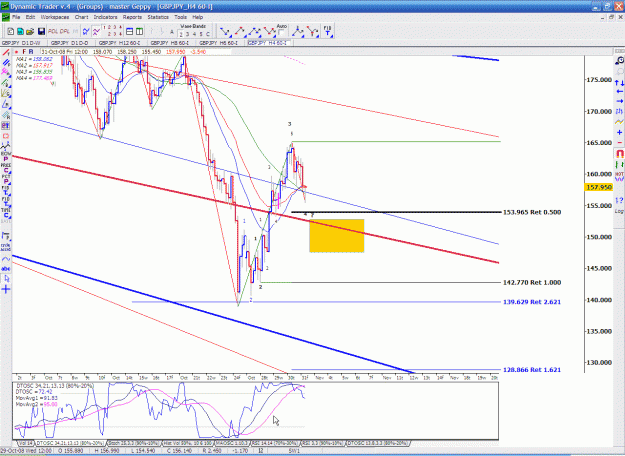The height and width of the screenshot is (456, 625).
Task: Select the blue curve drawing tool
Action: click(x=6, y=259)
